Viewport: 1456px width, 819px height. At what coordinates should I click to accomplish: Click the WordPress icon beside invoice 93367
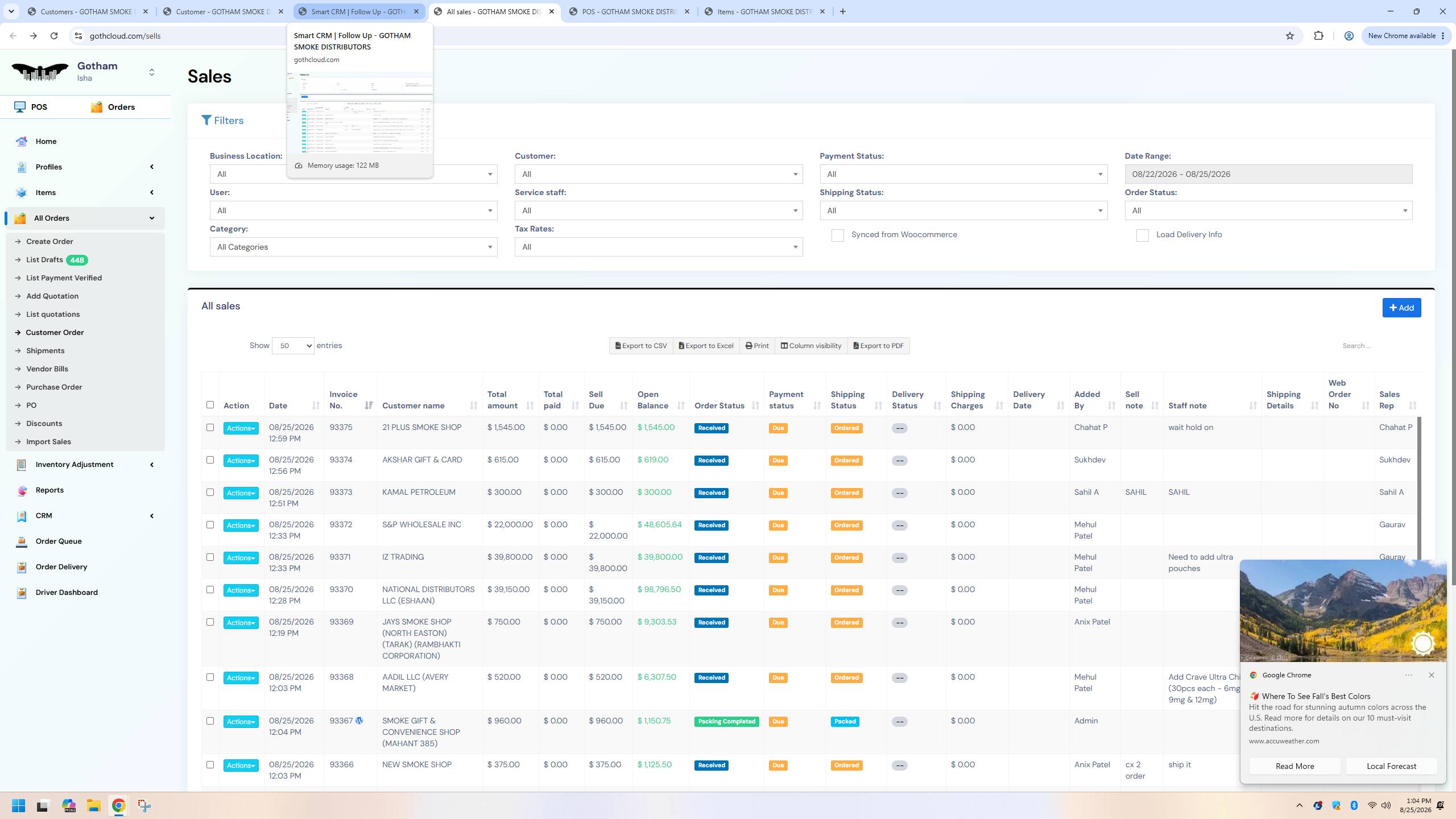point(359,721)
